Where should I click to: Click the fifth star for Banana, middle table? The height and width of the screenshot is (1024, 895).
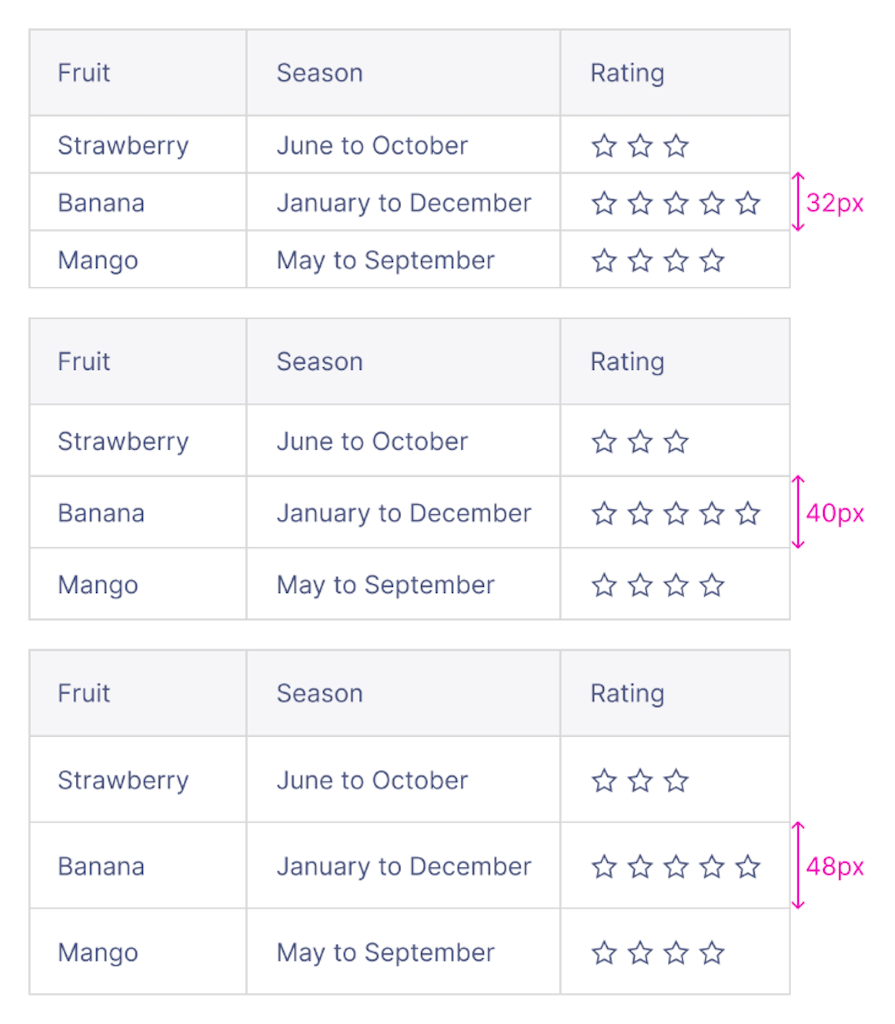(x=748, y=512)
